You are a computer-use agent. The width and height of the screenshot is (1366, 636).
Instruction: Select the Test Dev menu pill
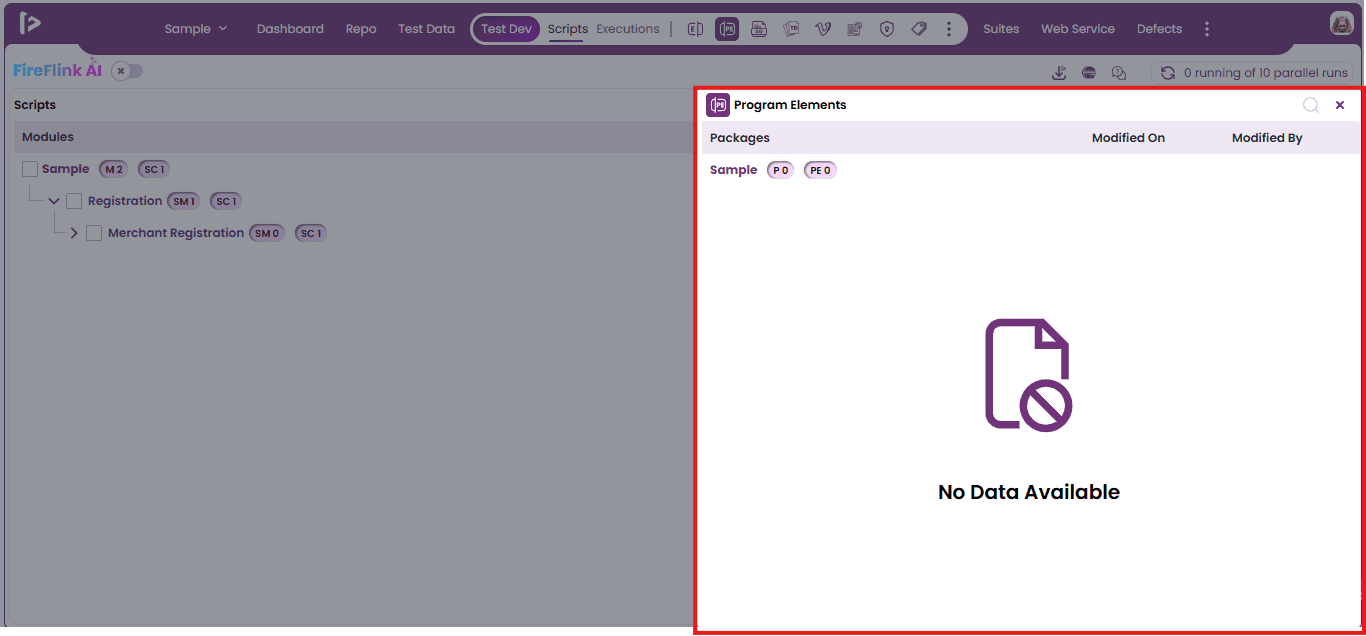506,29
